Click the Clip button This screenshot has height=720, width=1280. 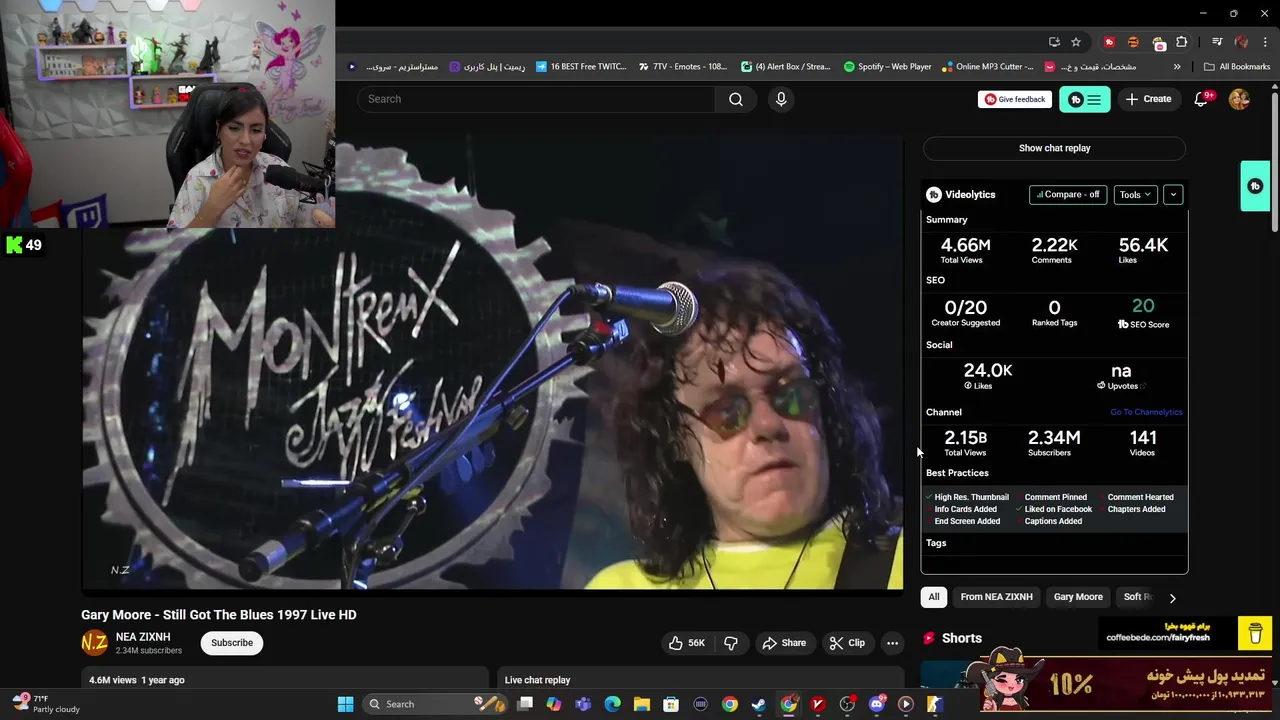tap(847, 643)
